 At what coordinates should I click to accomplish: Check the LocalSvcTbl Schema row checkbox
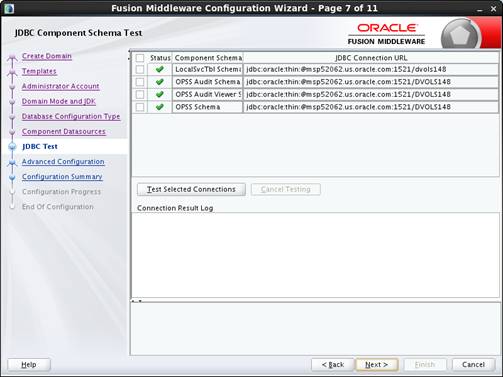[x=140, y=69]
